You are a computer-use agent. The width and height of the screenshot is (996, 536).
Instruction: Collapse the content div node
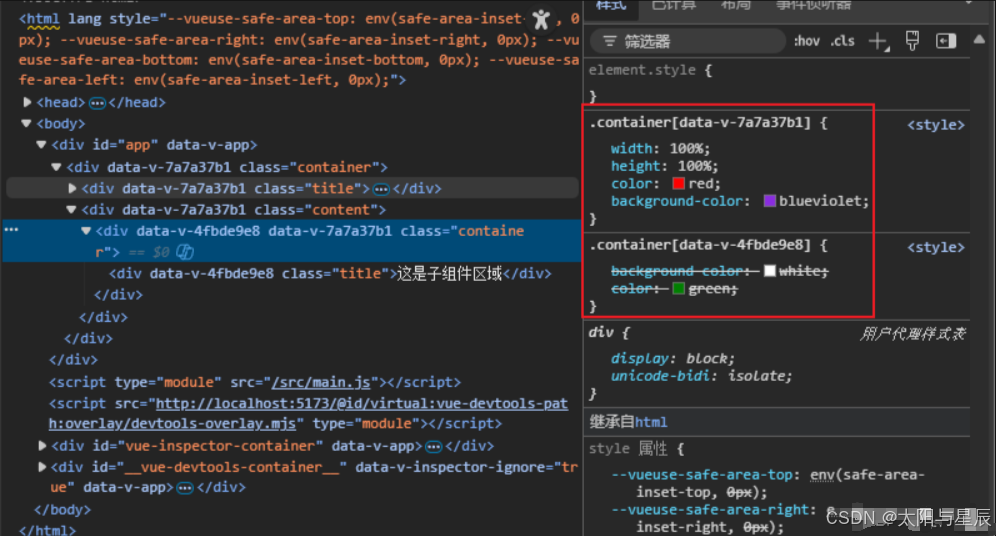[71, 210]
